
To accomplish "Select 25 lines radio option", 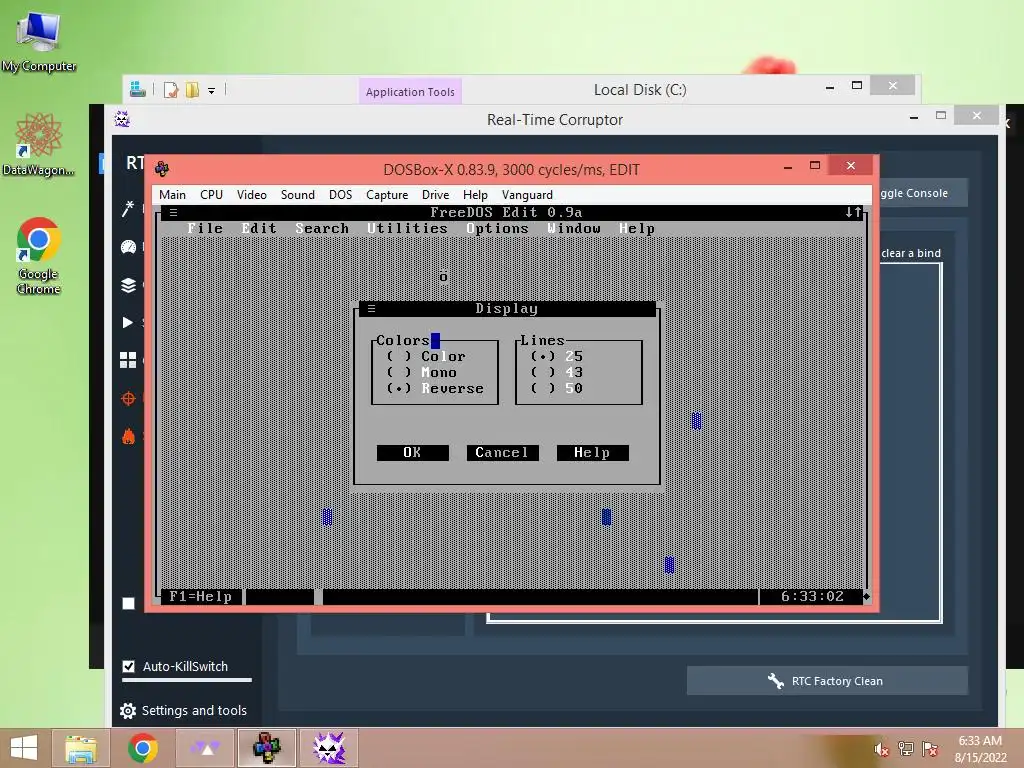I will (x=557, y=357).
